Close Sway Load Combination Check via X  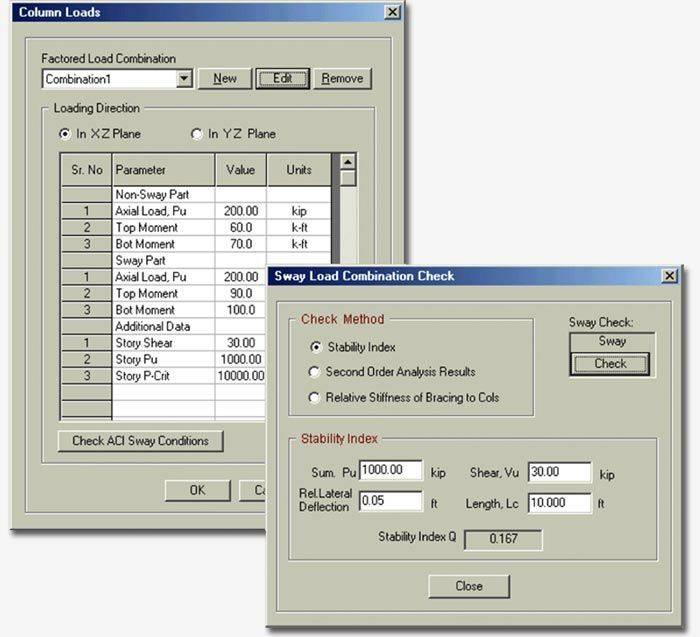pyautogui.click(x=669, y=276)
